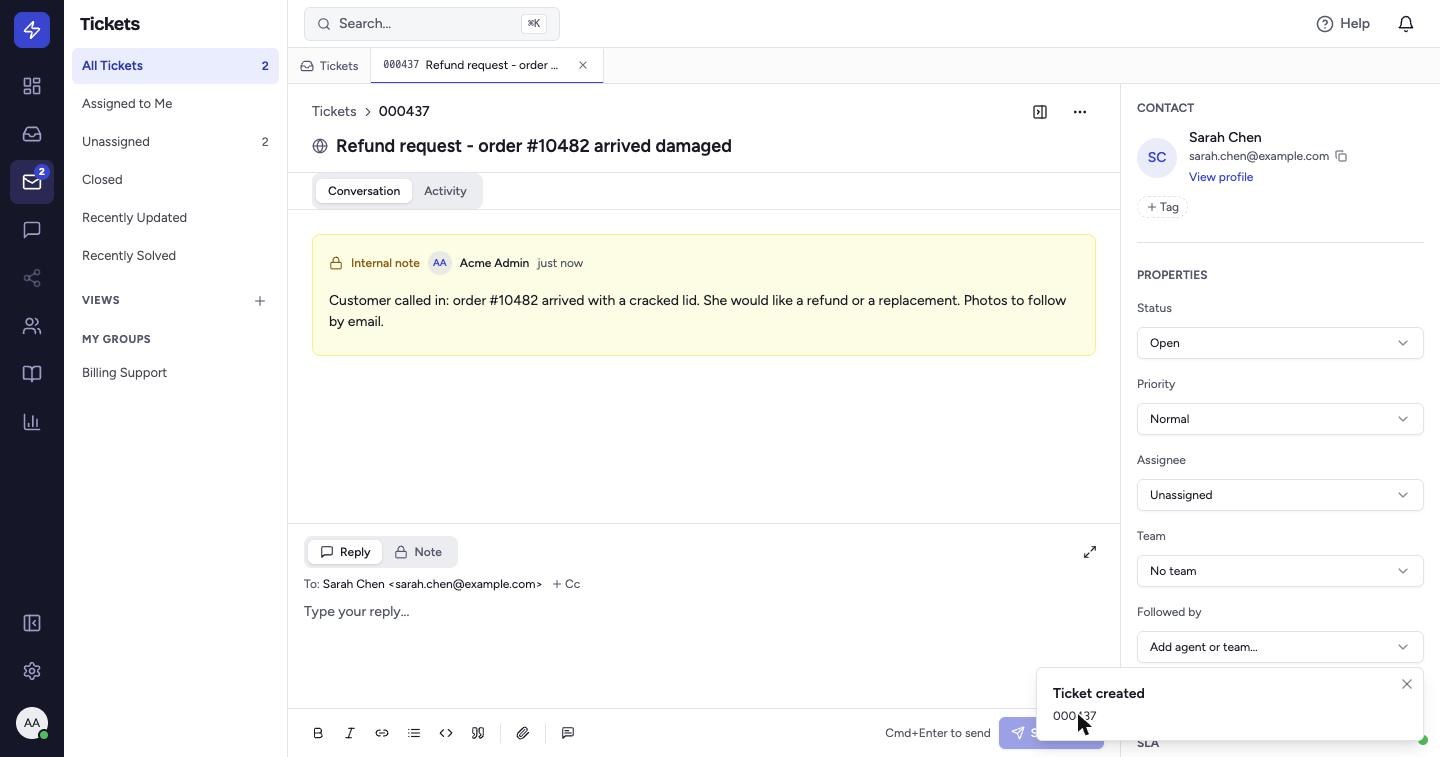The width and height of the screenshot is (1440, 757).
Task: Select the Note composer mode
Action: coord(418,552)
